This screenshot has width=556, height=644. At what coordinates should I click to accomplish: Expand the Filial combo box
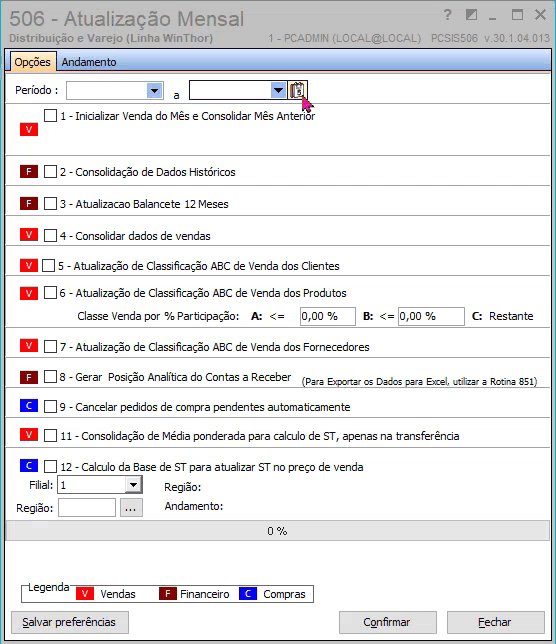(x=133, y=485)
